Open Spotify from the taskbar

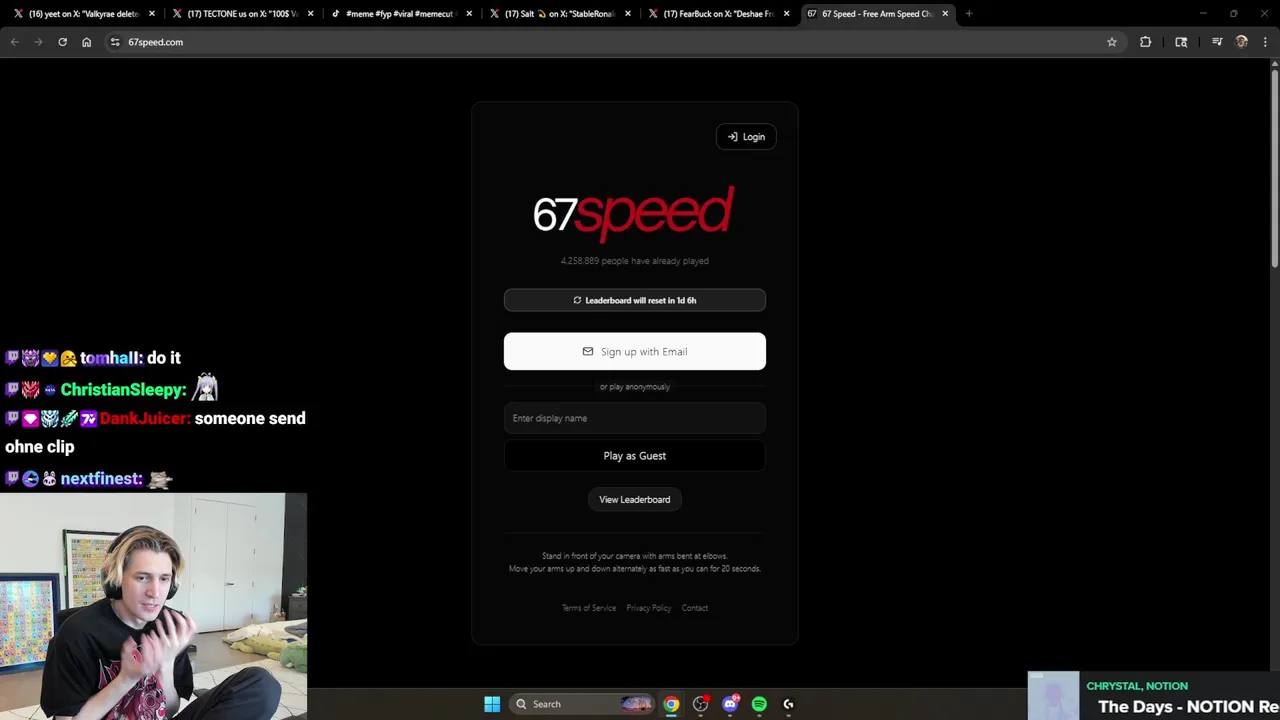pyautogui.click(x=759, y=704)
